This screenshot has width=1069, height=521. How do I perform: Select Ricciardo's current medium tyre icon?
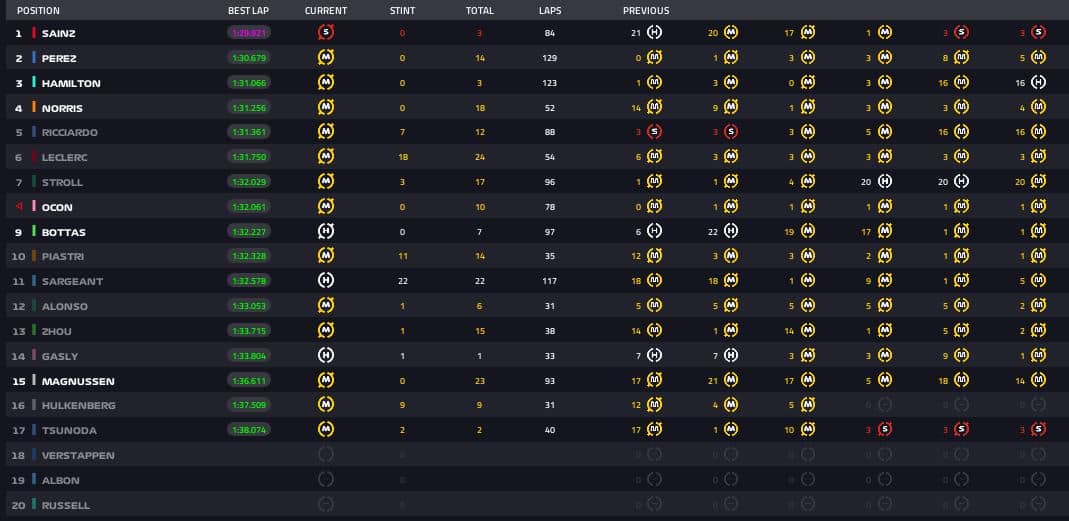tap(326, 132)
